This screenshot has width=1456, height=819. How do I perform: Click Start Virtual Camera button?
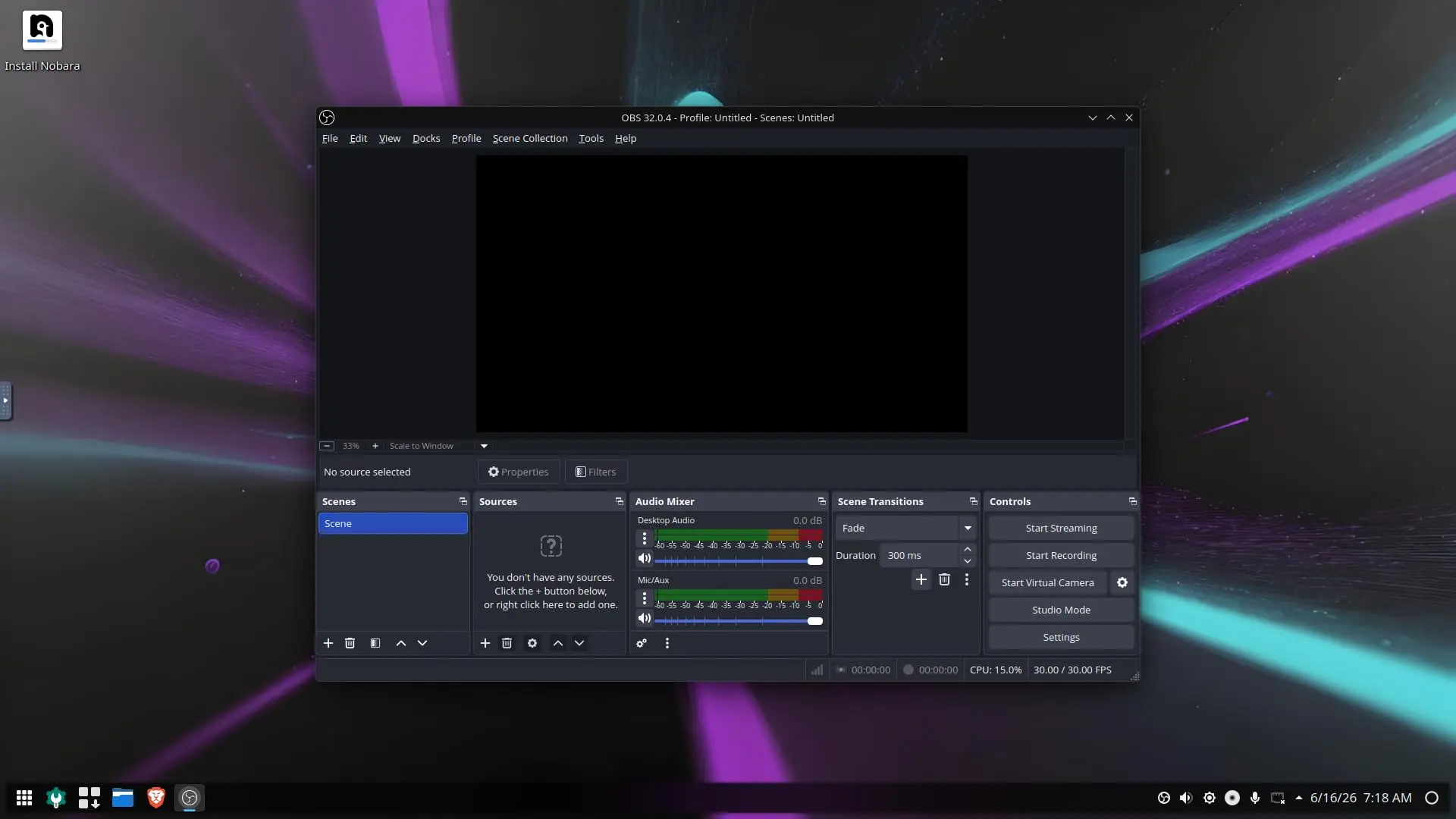click(1047, 582)
